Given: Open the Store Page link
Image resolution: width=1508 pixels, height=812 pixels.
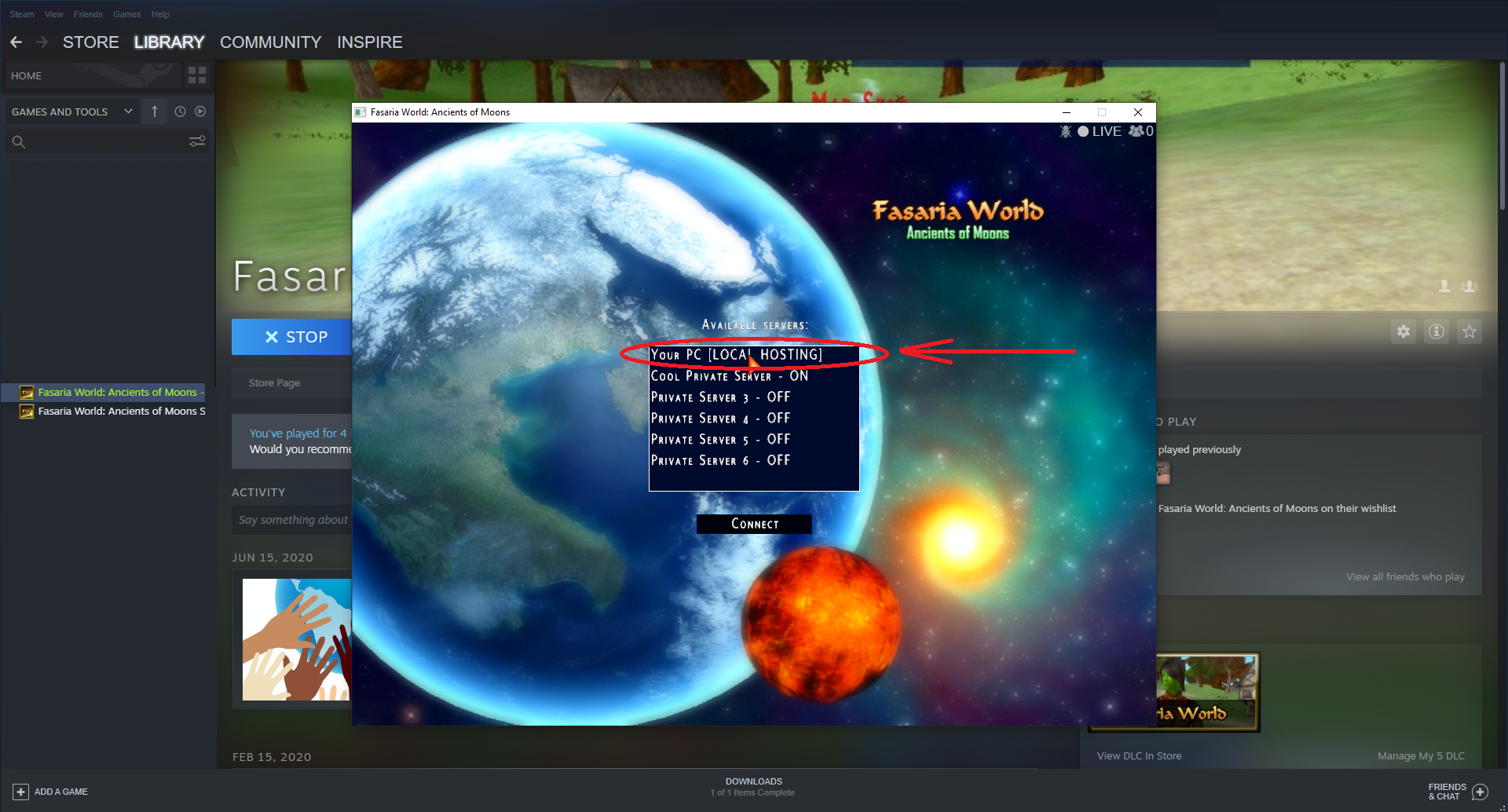Looking at the screenshot, I should point(274,383).
